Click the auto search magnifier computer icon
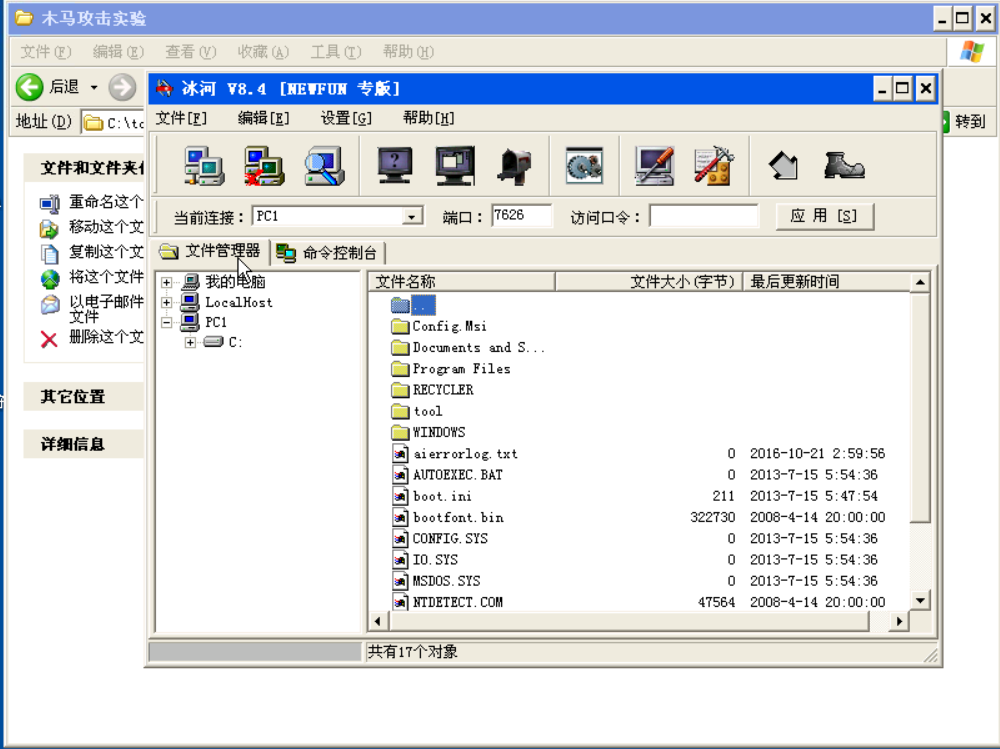Viewport: 1000px width, 749px height. [325, 166]
